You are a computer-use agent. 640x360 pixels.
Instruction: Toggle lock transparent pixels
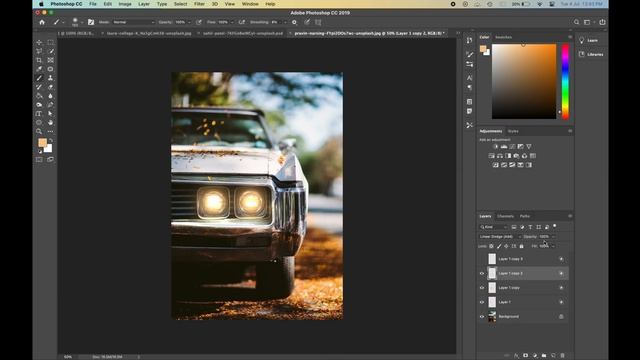[x=491, y=246]
